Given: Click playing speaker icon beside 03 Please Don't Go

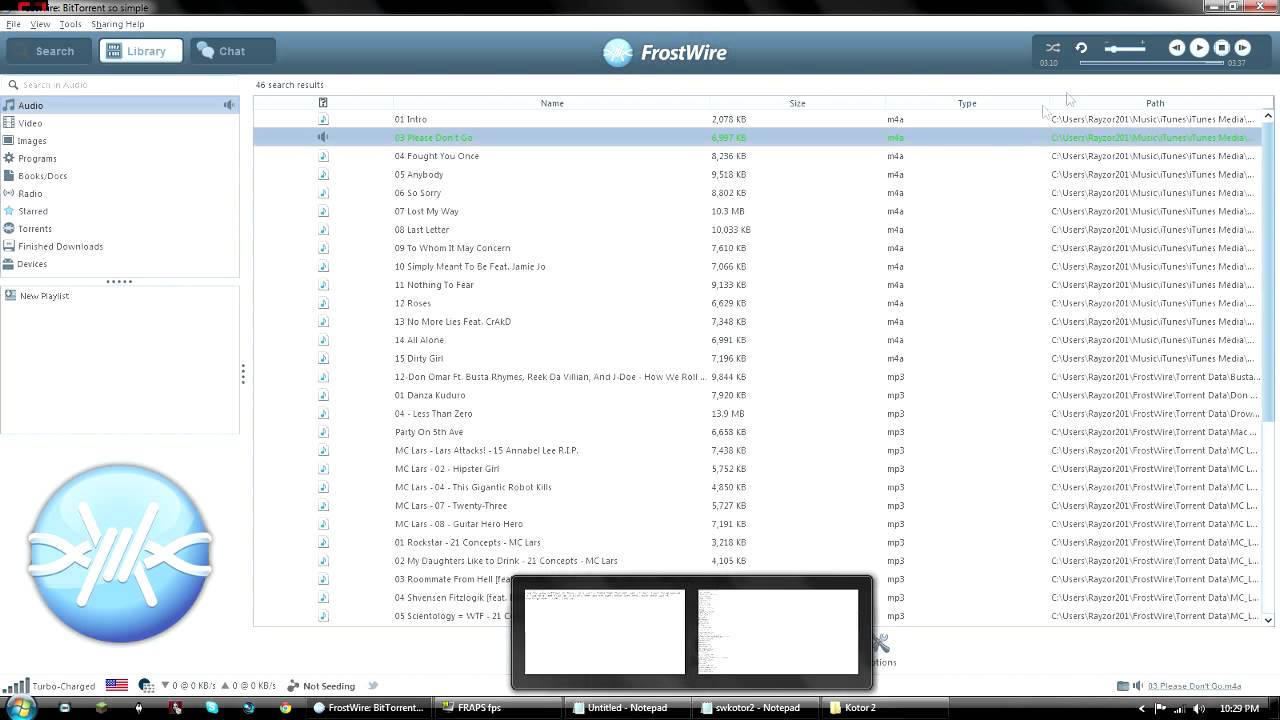Looking at the screenshot, I should click(x=323, y=137).
